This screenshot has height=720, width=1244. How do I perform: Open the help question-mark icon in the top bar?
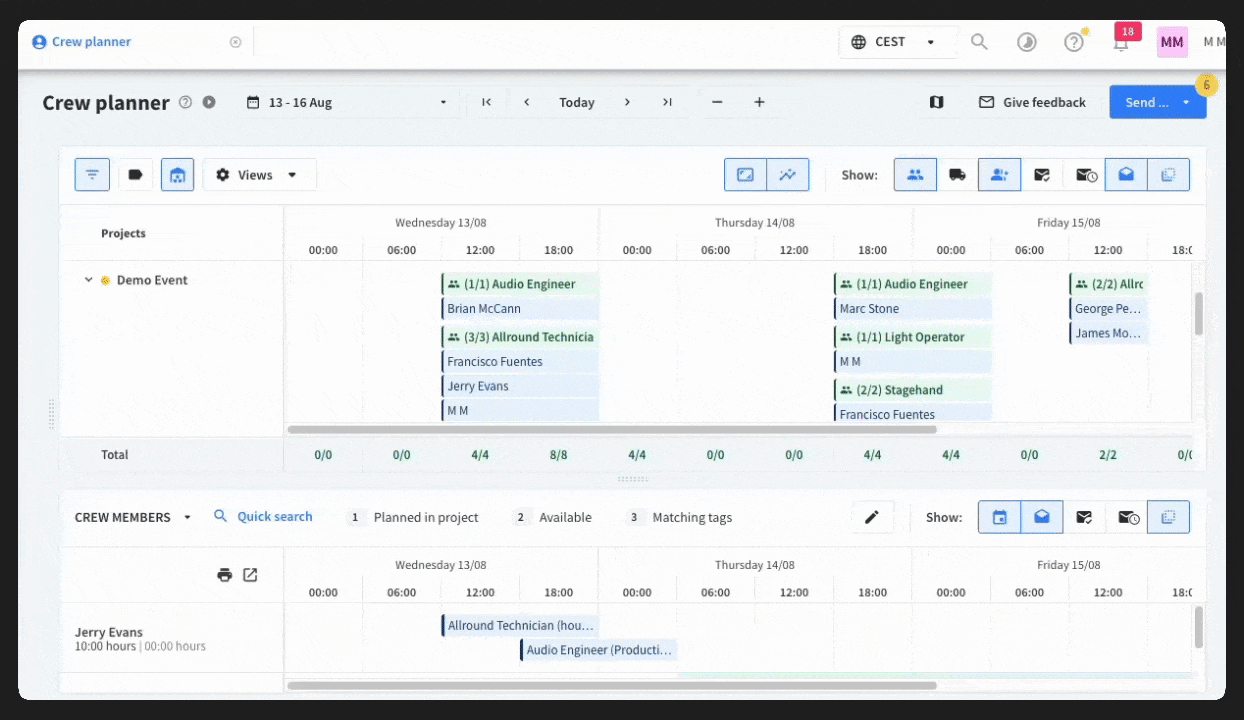(1073, 42)
